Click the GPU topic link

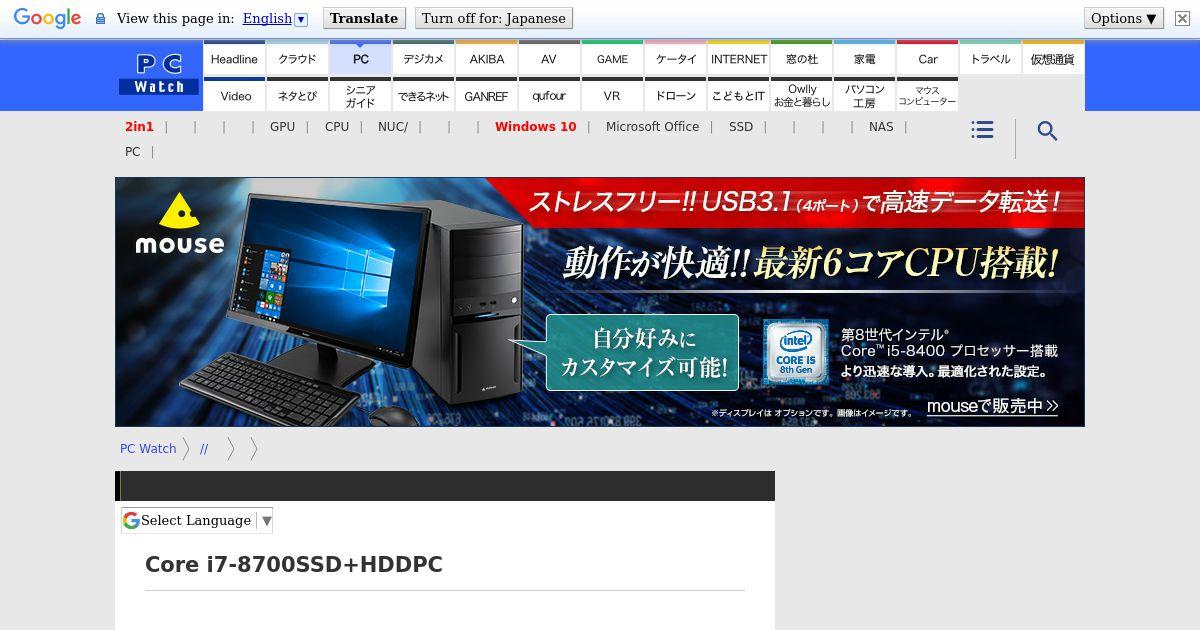(282, 127)
